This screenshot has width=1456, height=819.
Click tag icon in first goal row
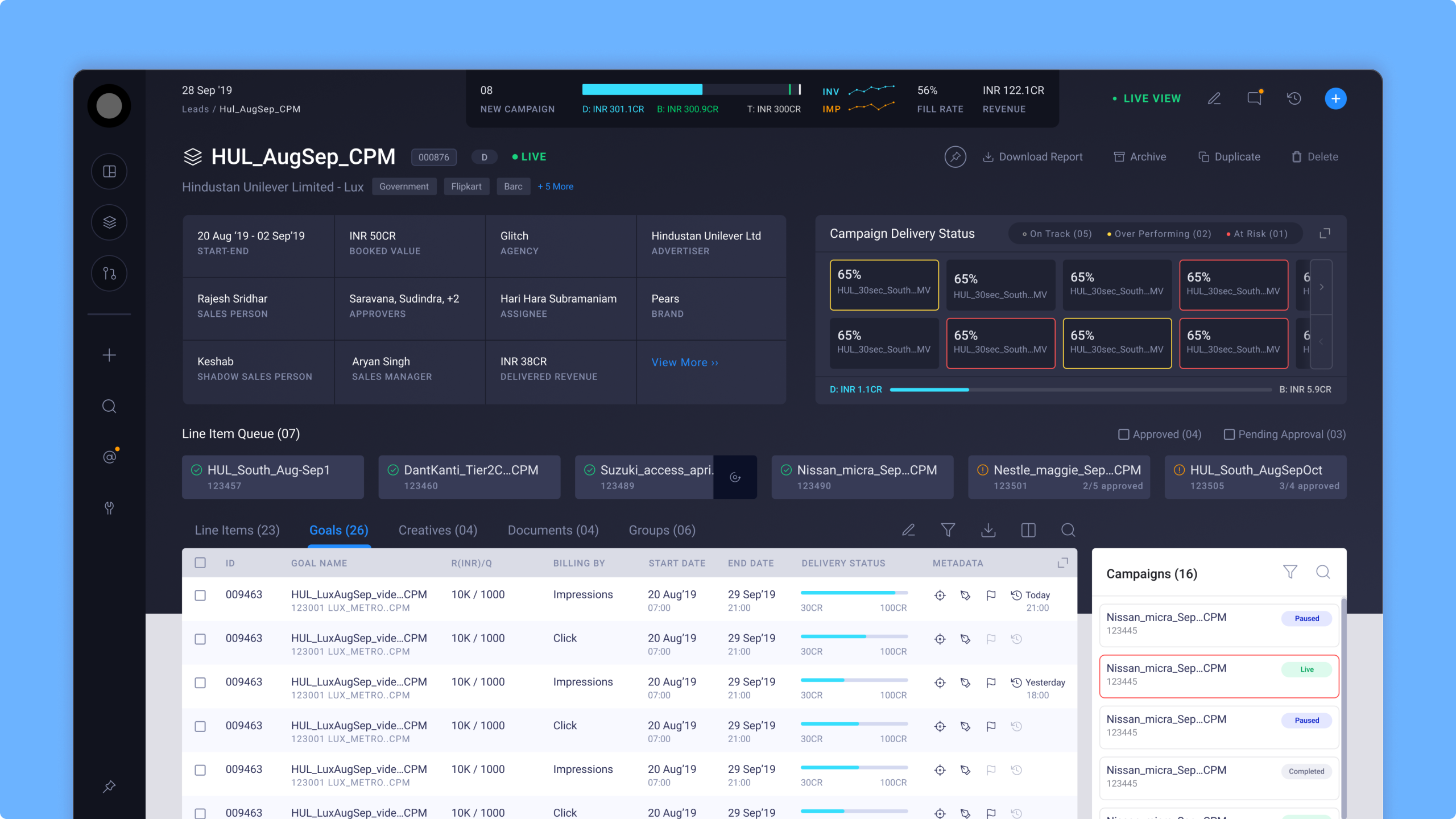(x=966, y=595)
